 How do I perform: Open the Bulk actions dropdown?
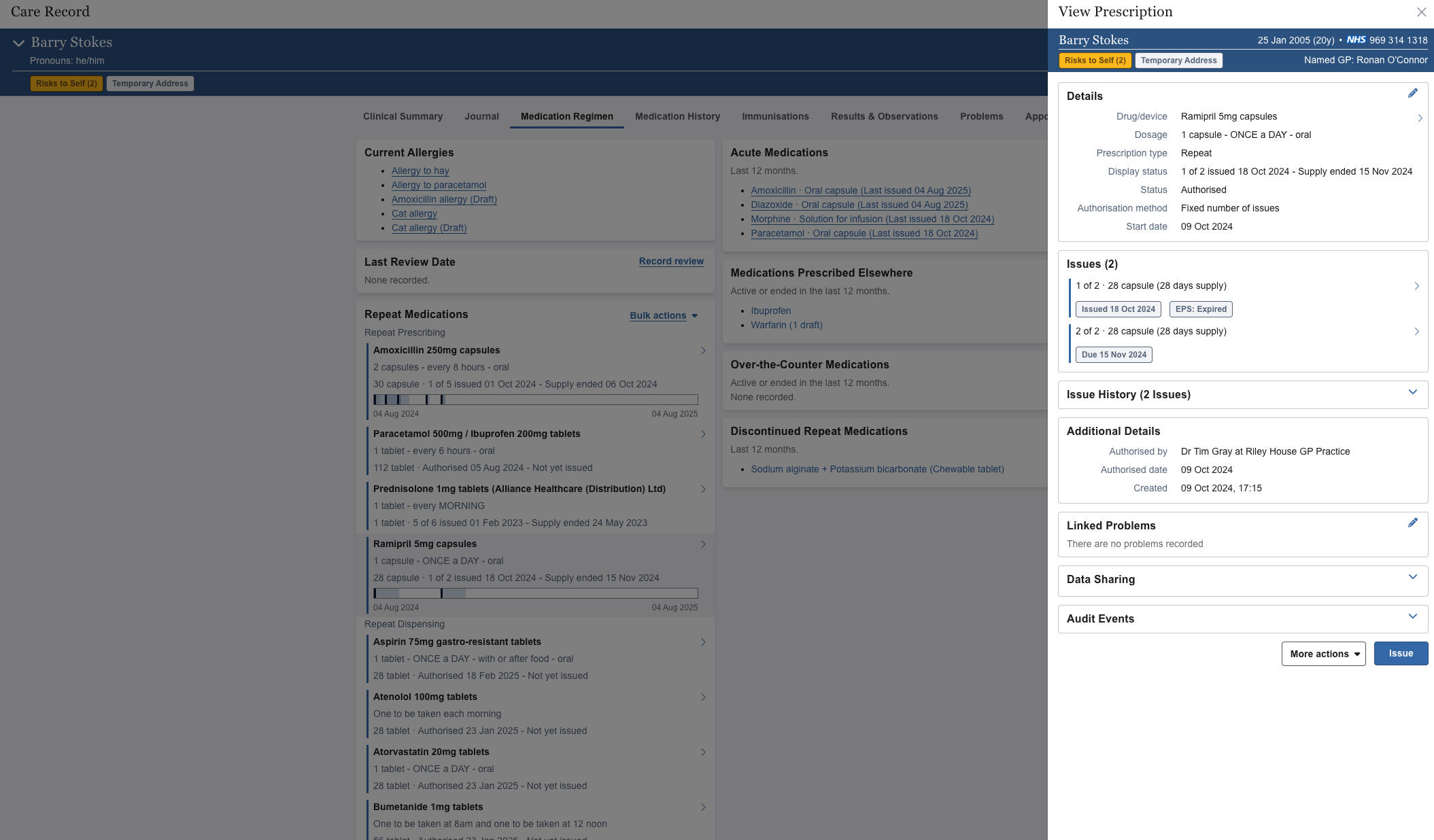point(663,315)
